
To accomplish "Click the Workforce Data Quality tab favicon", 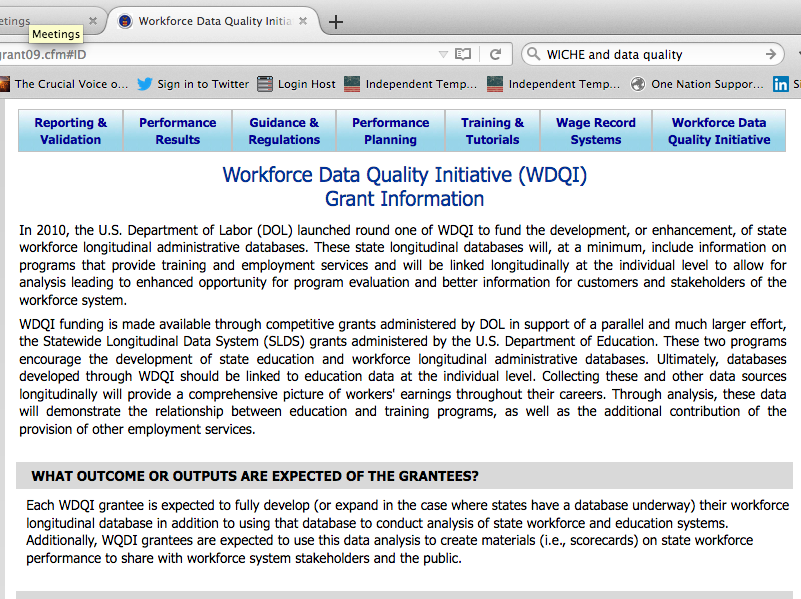I will pyautogui.click(x=125, y=21).
